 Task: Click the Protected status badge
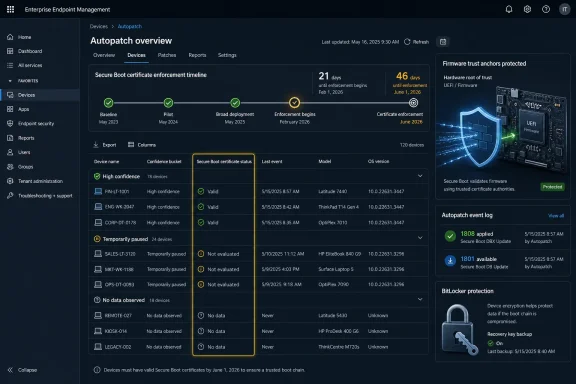coord(552,187)
